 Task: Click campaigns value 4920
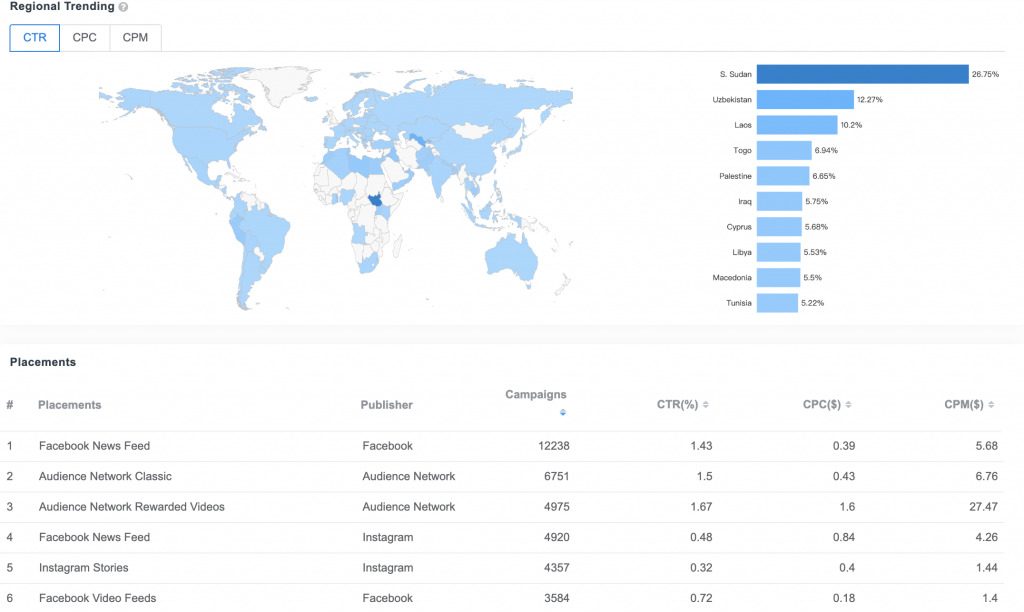coord(556,538)
